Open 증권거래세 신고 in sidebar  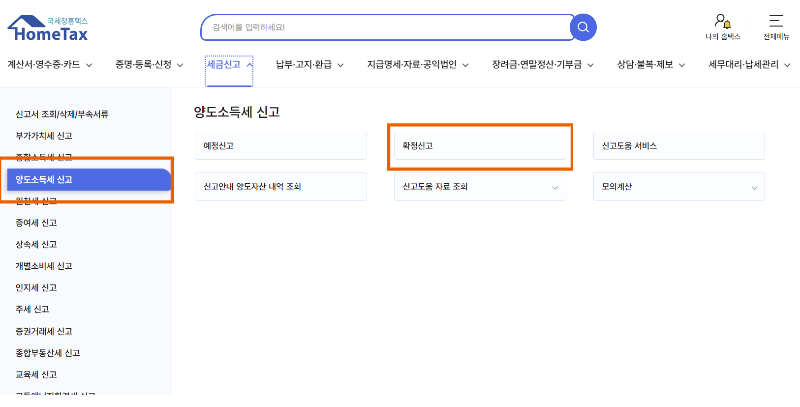44,332
